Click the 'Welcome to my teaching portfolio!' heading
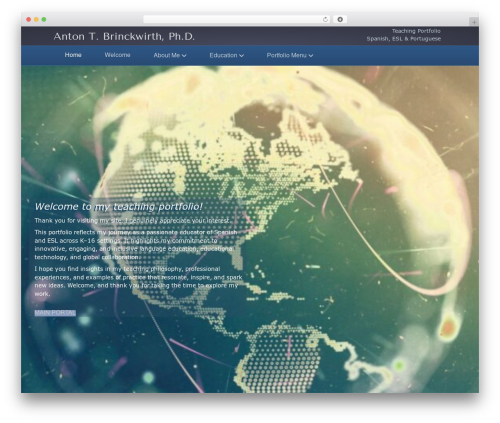500x423 pixels. [119, 207]
